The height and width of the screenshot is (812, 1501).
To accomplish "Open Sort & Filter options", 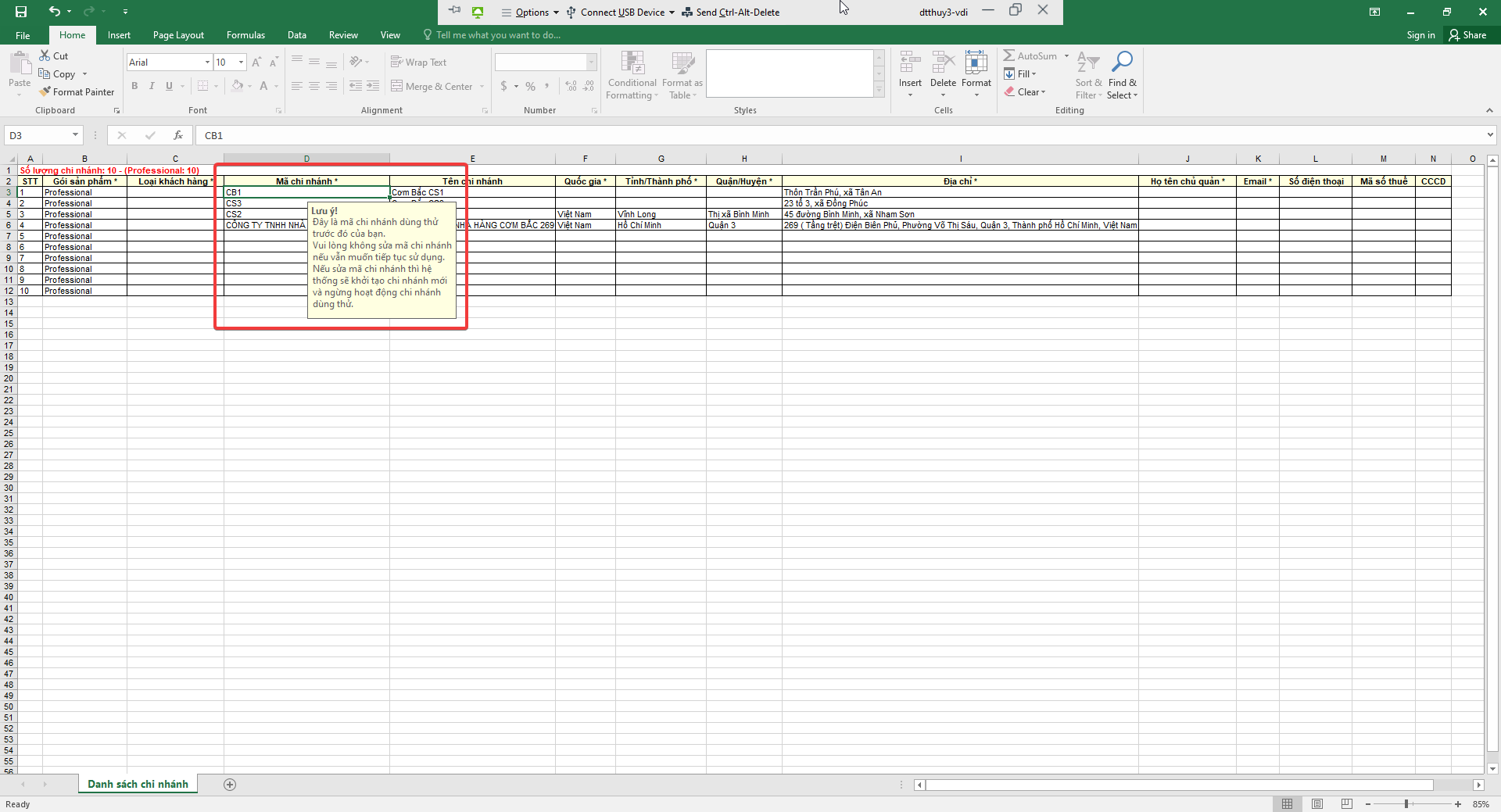I will click(1088, 75).
